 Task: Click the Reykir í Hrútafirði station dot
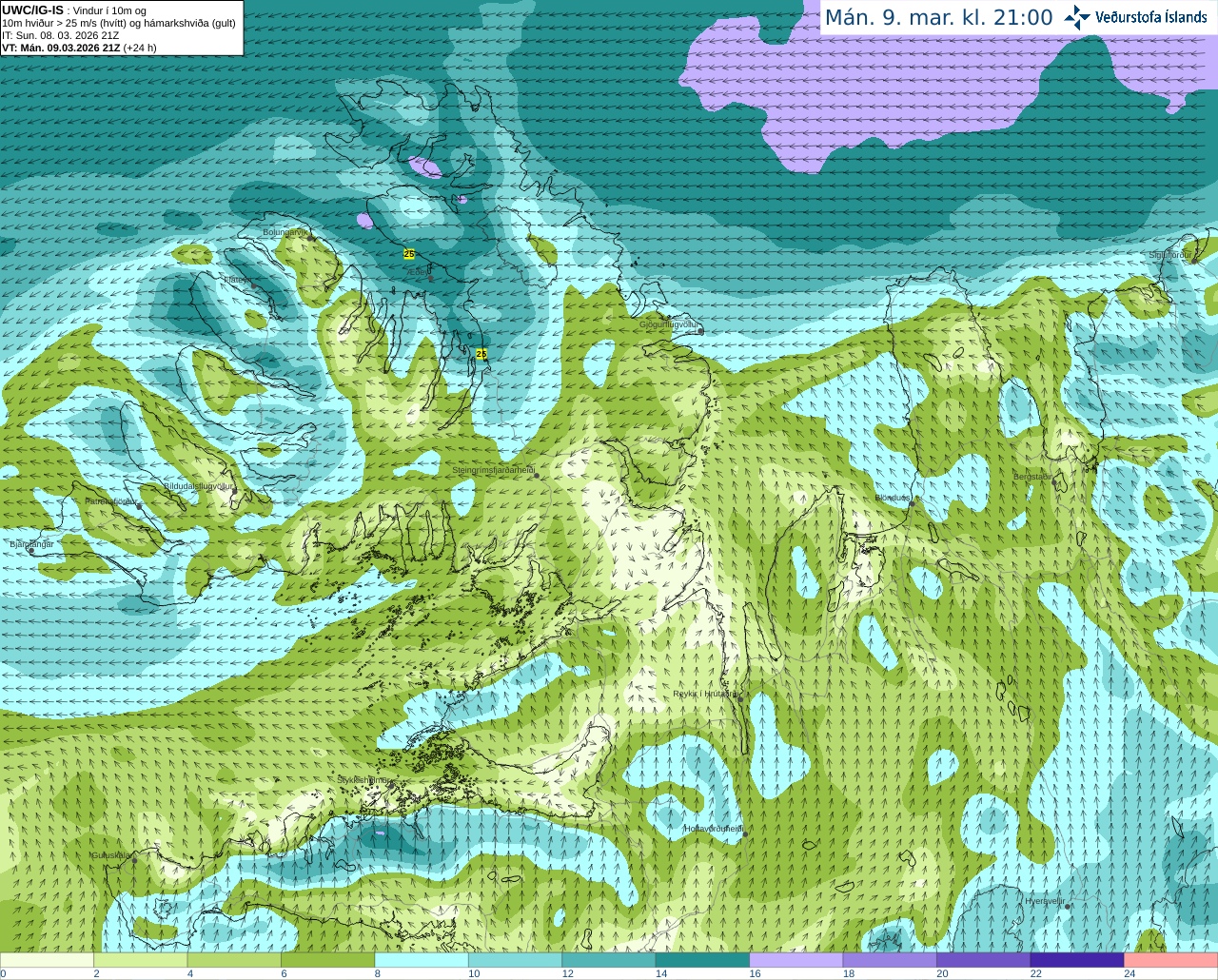(739, 699)
